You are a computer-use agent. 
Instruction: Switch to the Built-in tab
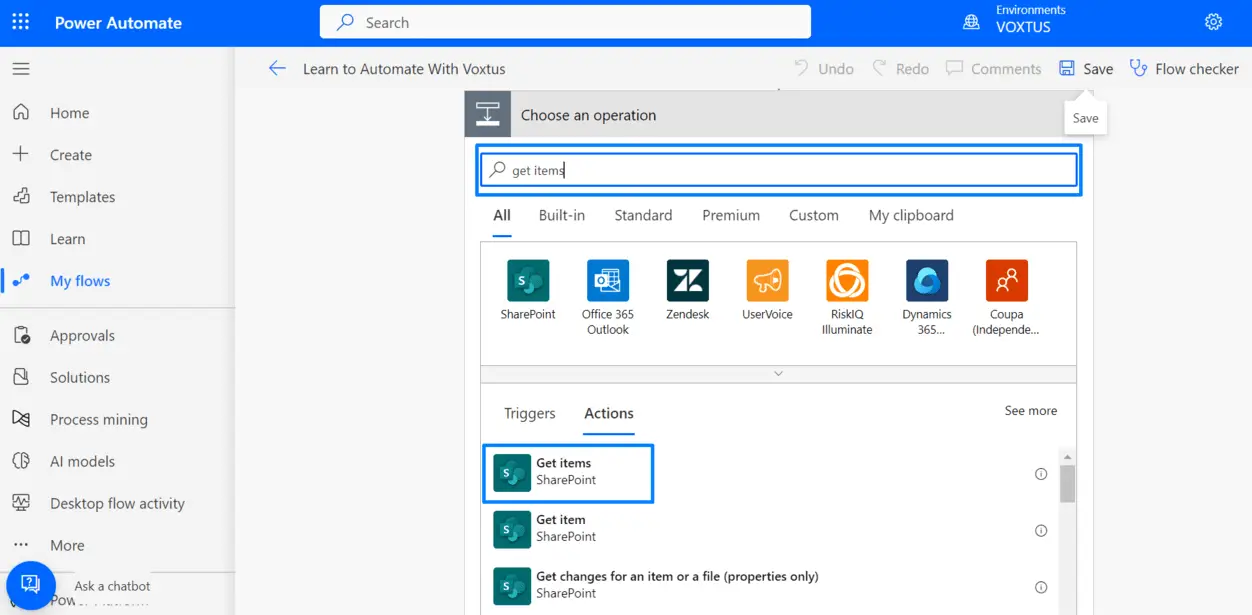coord(561,215)
